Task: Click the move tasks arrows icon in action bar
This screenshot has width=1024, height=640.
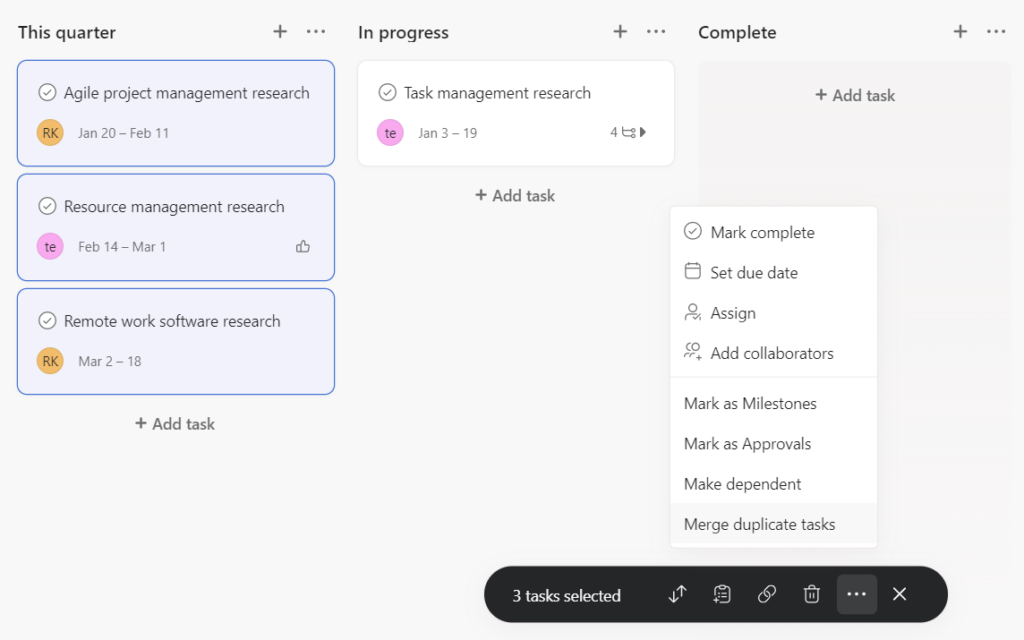Action: [678, 594]
